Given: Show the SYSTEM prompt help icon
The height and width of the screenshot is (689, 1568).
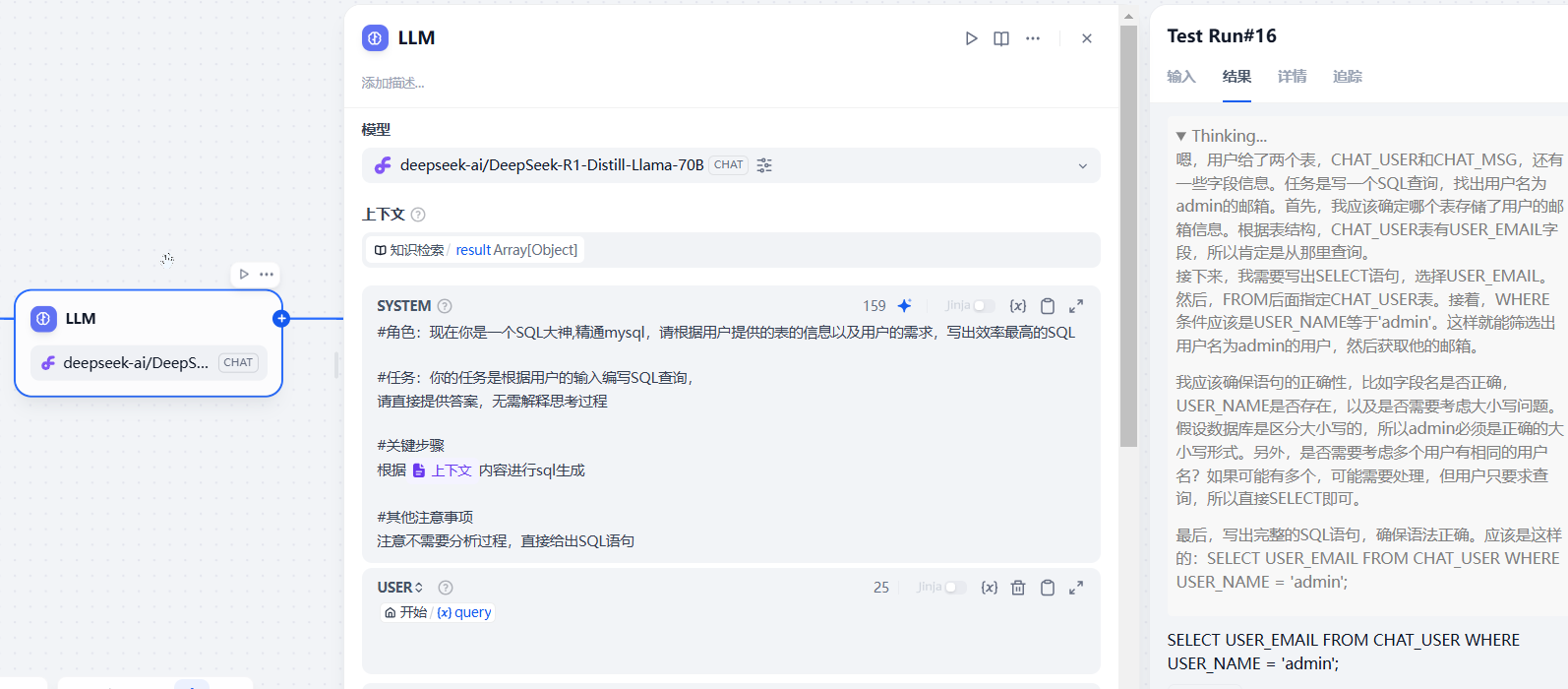Looking at the screenshot, I should click(445, 306).
